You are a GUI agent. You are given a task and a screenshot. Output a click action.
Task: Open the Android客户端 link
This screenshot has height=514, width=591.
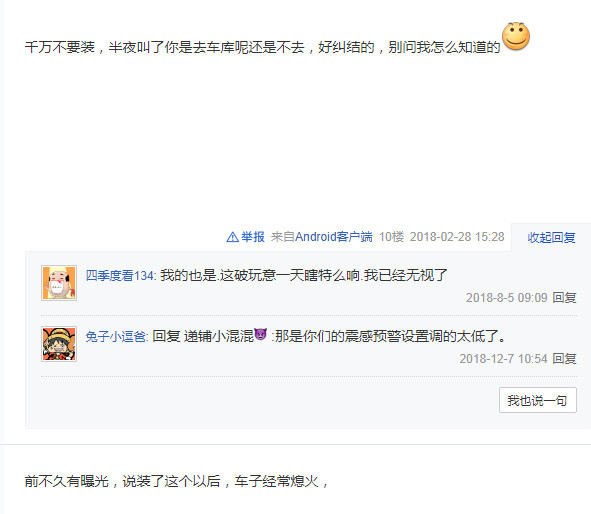click(x=334, y=237)
